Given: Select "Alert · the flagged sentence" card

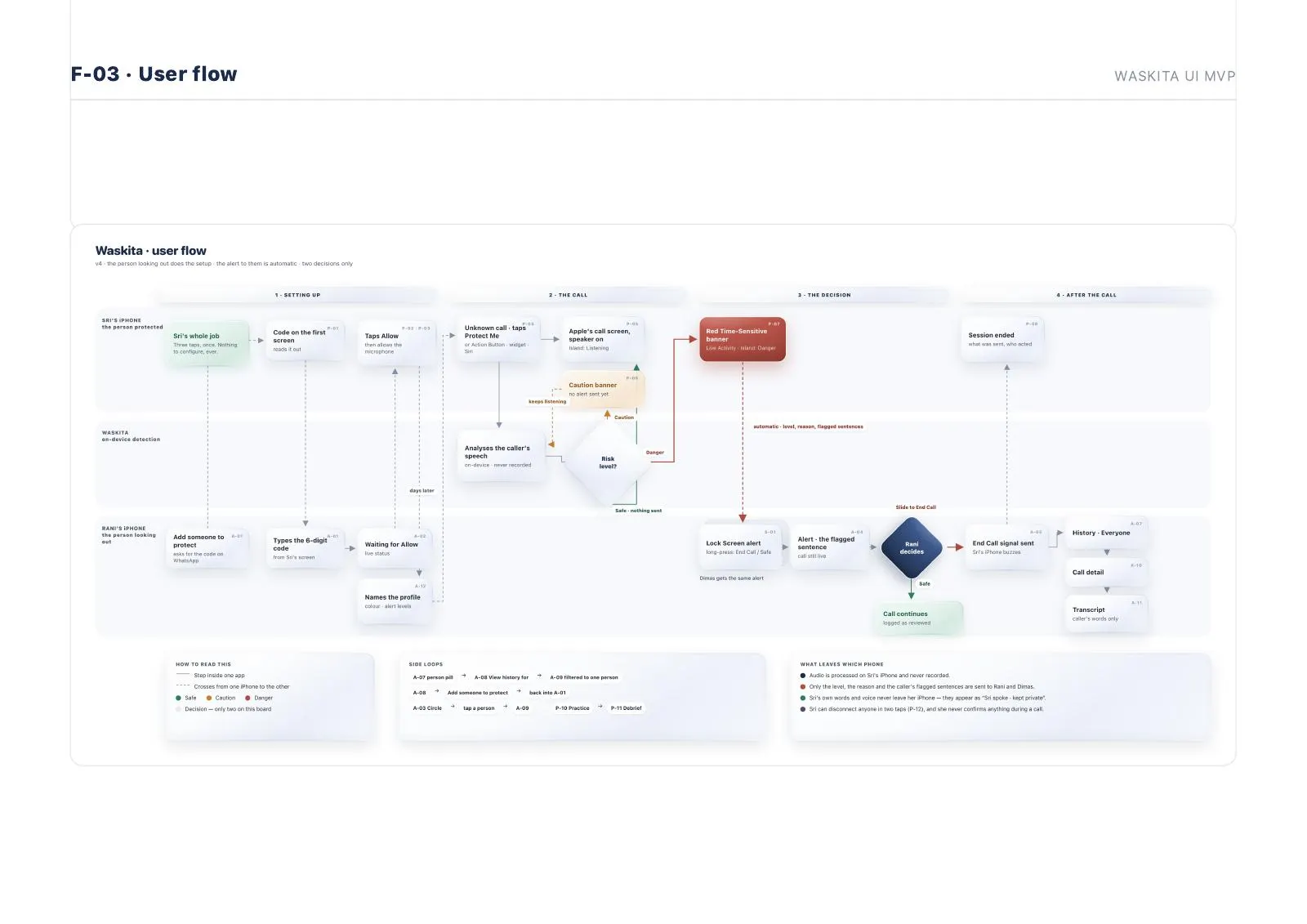Looking at the screenshot, I should point(830,547).
